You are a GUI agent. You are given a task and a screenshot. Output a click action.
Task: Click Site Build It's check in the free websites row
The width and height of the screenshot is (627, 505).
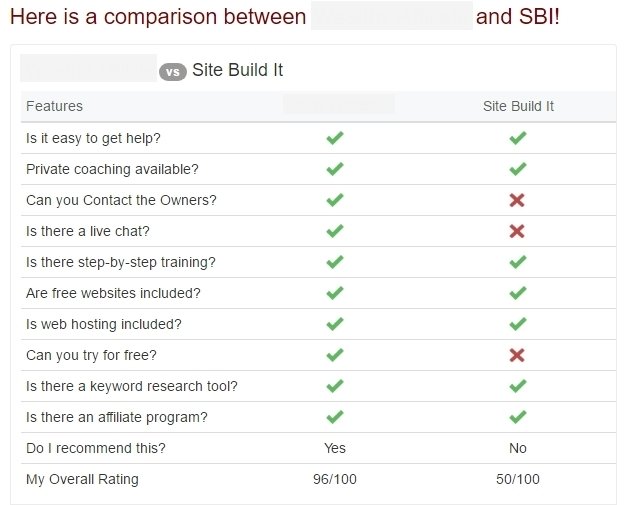point(518,293)
